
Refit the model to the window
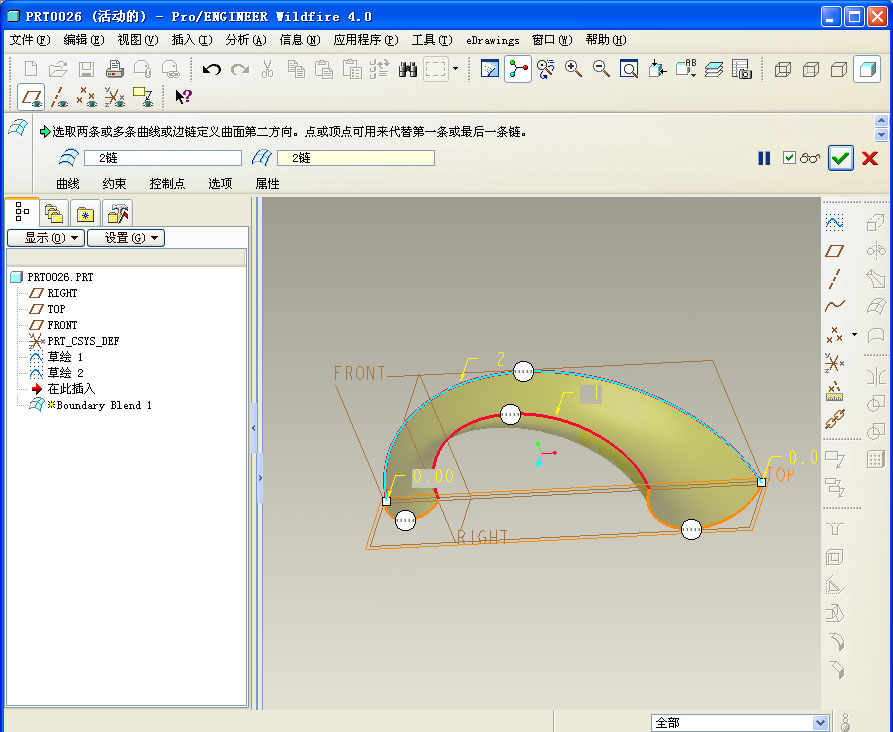[629, 69]
